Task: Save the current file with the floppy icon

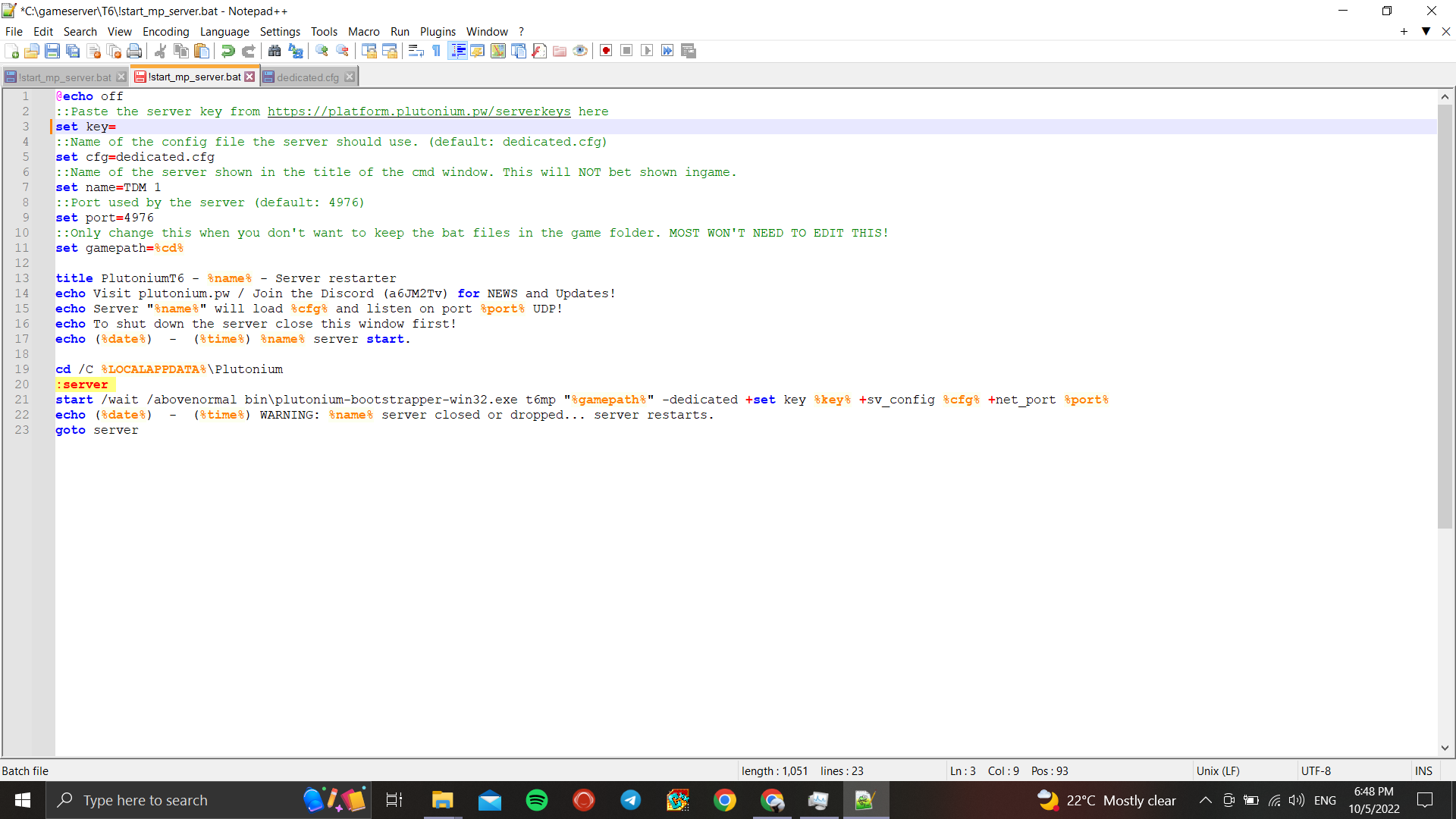Action: pos(52,51)
